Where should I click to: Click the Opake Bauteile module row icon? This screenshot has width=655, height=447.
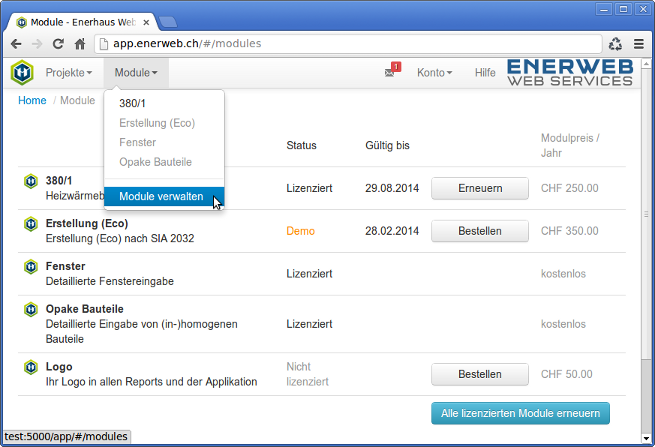pyautogui.click(x=30, y=310)
